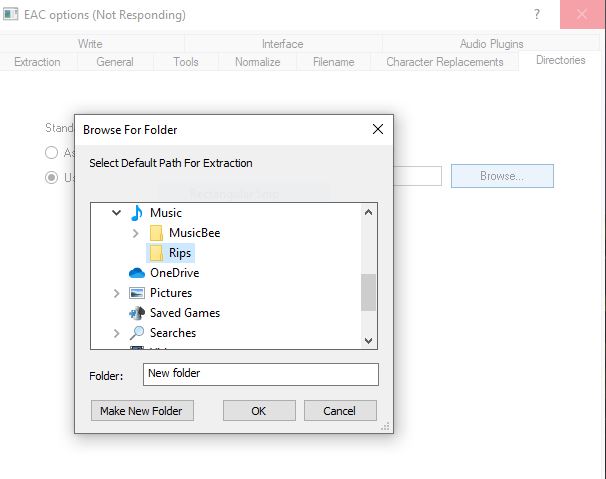Click the Browse... button in EAC options
The image size is (606, 479).
pyautogui.click(x=502, y=176)
